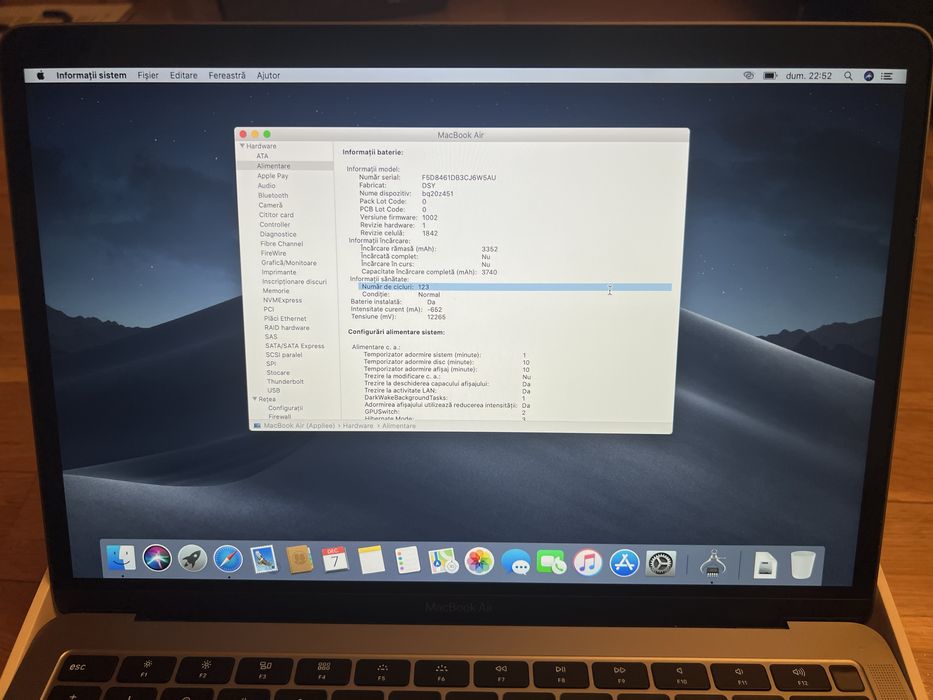Open Finder from the dock
Screen dimensions: 933x700
121,558
